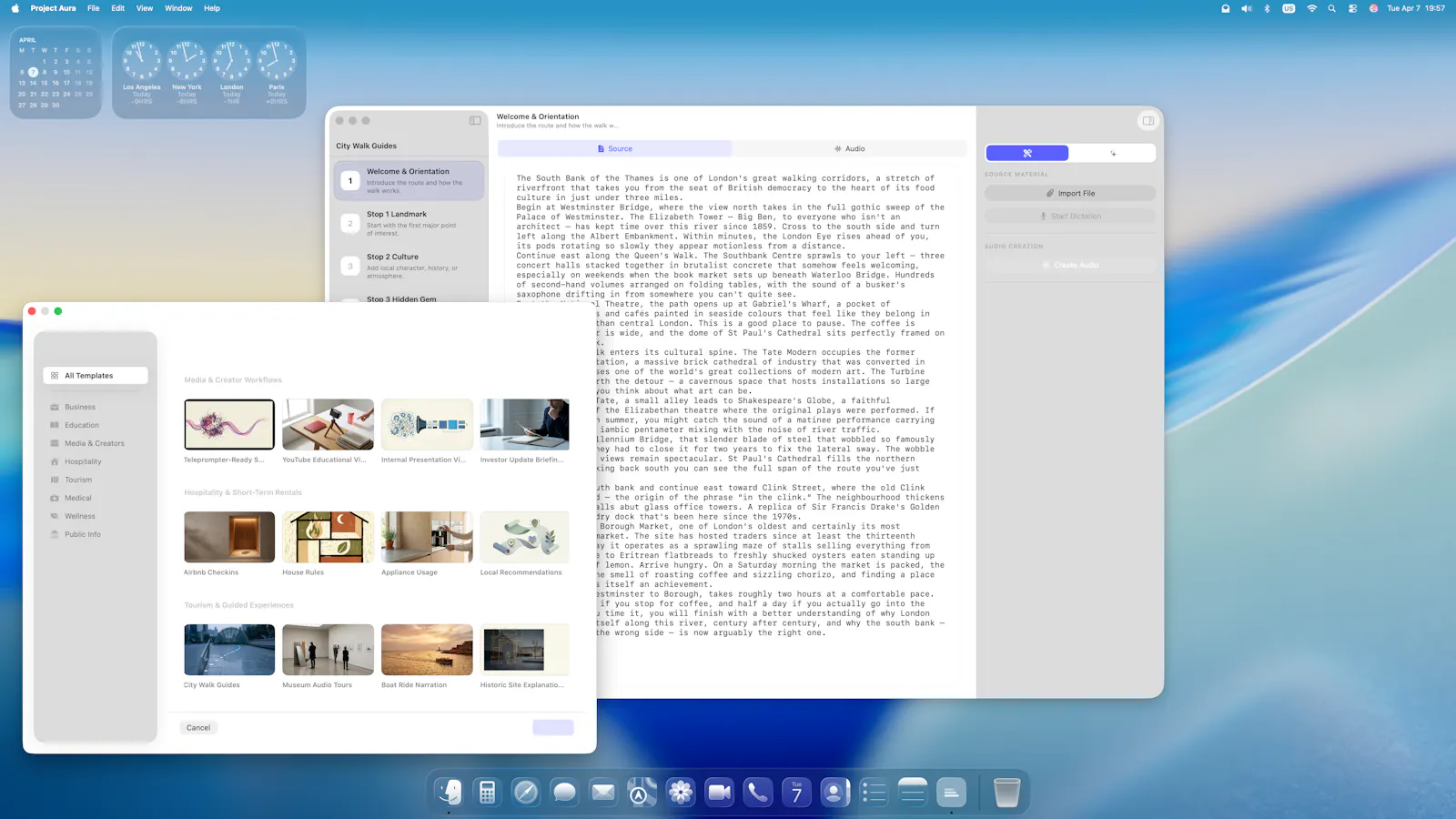Viewport: 1456px width, 819px height.
Task: Select Stop 2 Culture chapter row
Action: [x=409, y=266]
